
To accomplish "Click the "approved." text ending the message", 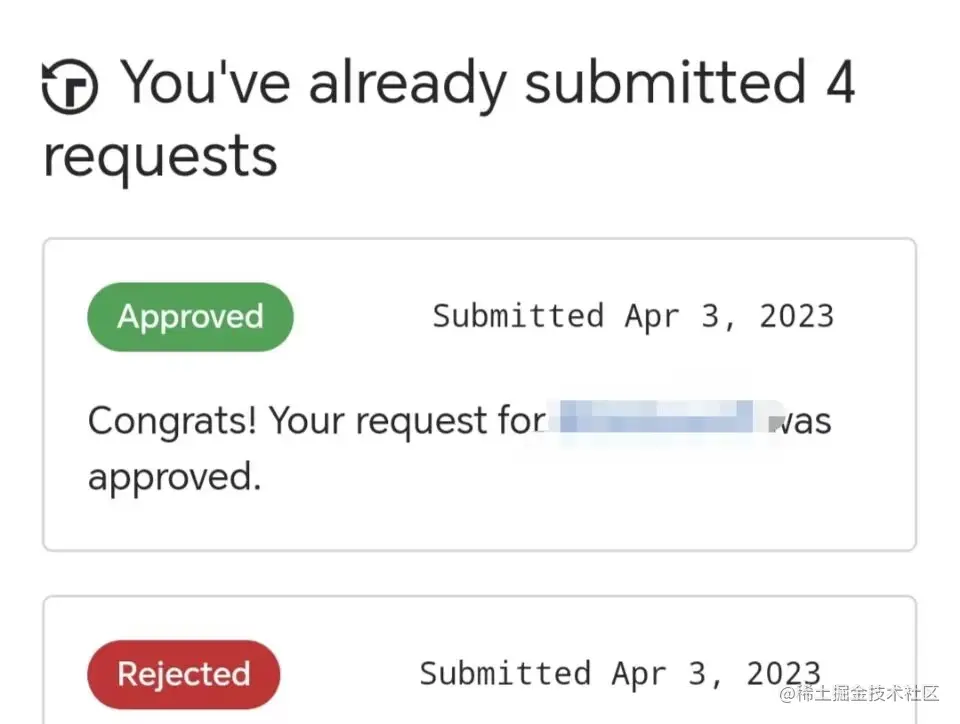I will tap(174, 476).
